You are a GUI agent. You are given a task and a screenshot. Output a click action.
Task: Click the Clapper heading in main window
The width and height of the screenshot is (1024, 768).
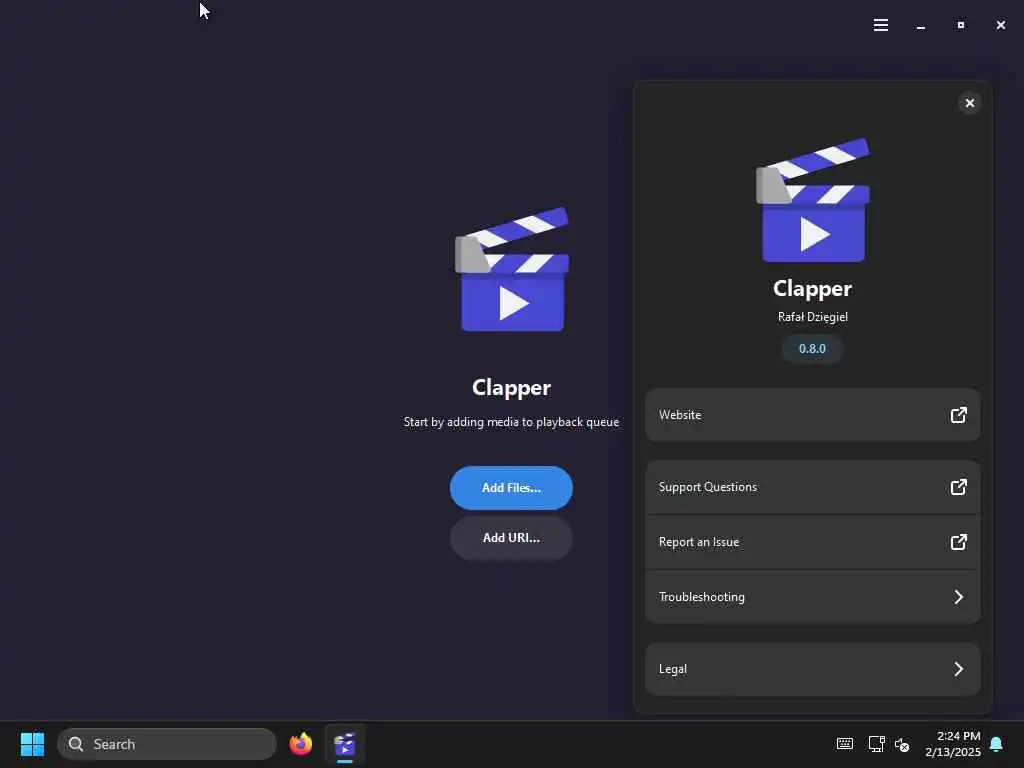pyautogui.click(x=511, y=388)
